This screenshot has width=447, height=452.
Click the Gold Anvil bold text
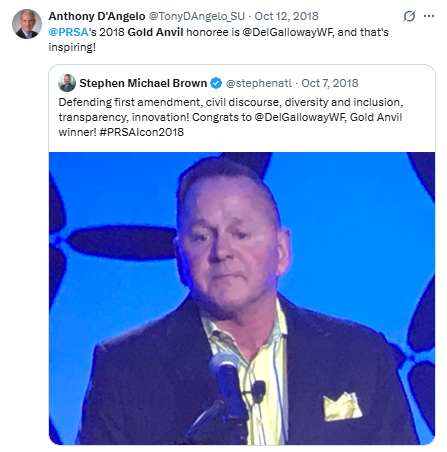click(155, 32)
